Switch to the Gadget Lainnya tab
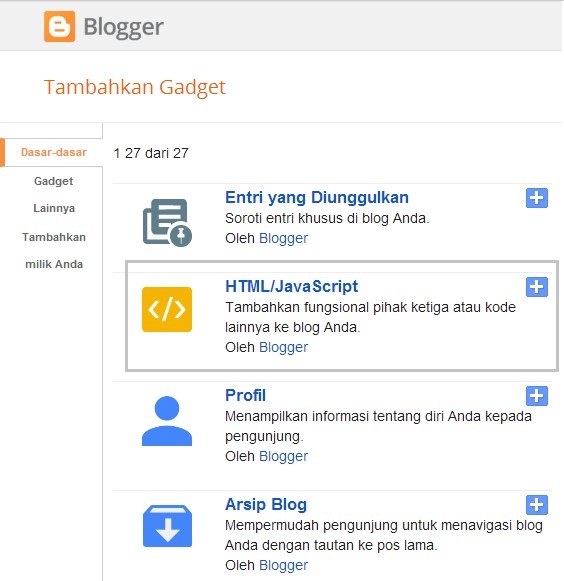This screenshot has width=564, height=581. pyautogui.click(x=54, y=195)
